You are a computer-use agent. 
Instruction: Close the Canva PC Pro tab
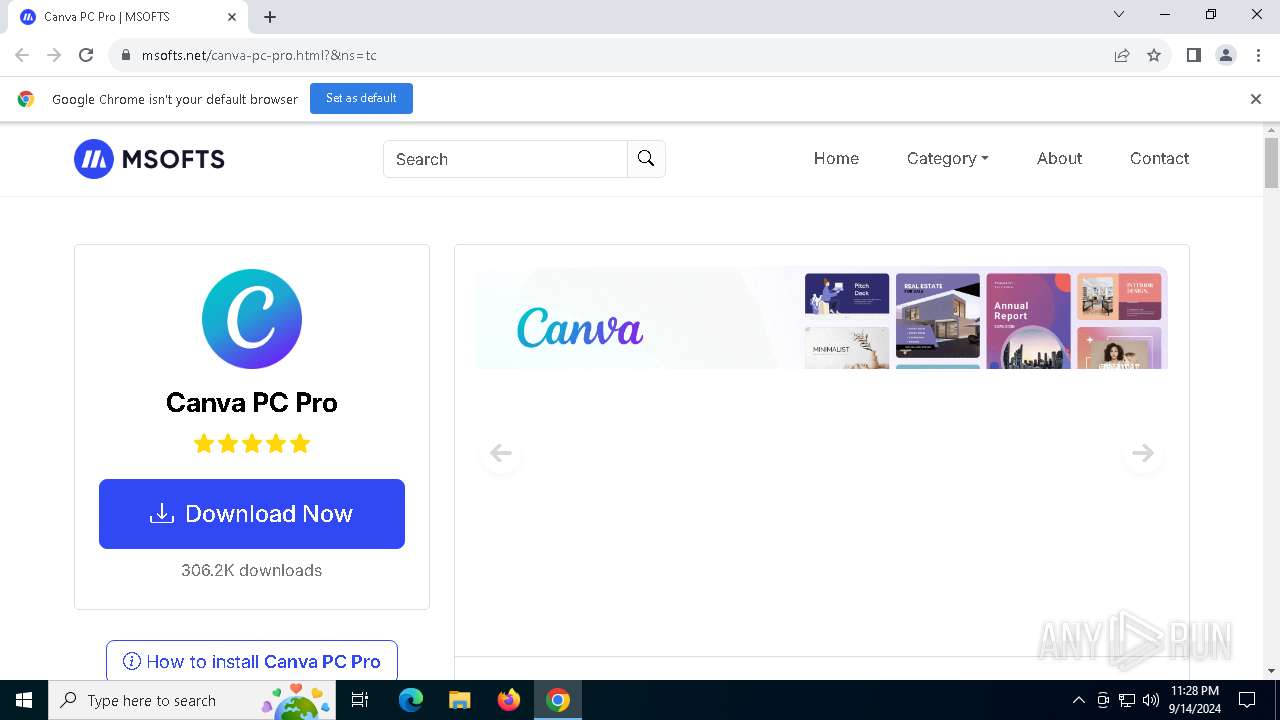pos(232,16)
